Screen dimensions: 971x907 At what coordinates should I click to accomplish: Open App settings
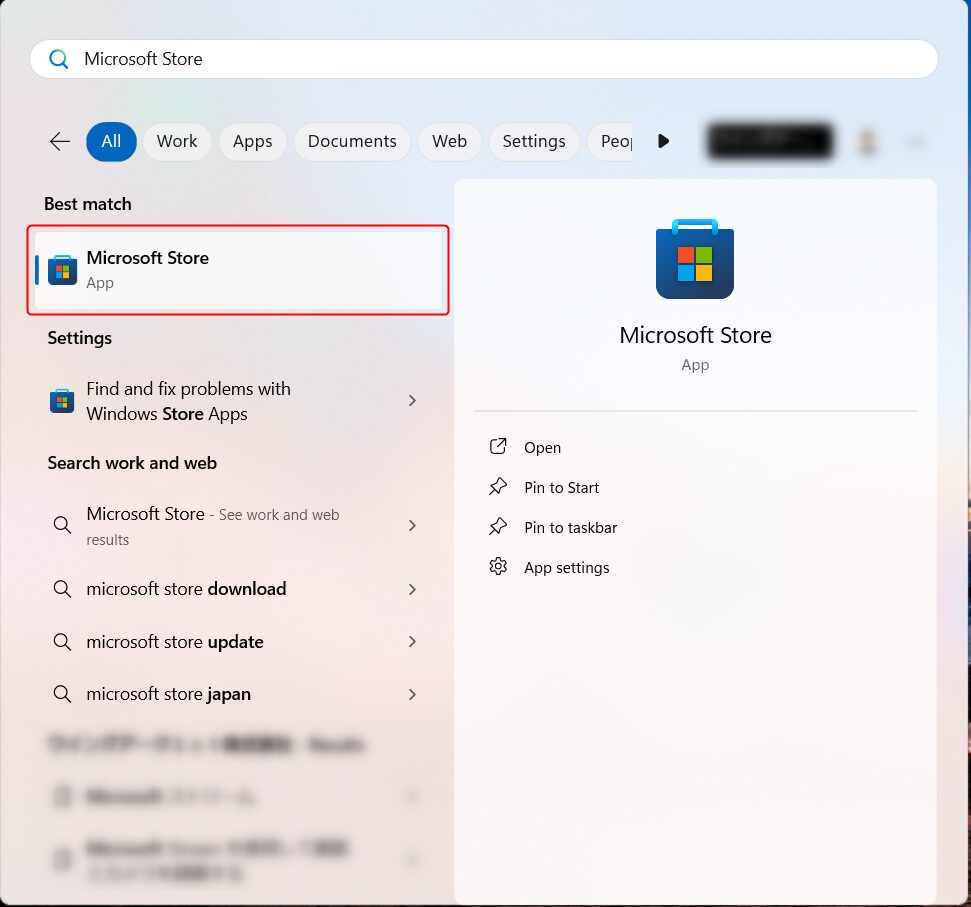click(x=695, y=568)
